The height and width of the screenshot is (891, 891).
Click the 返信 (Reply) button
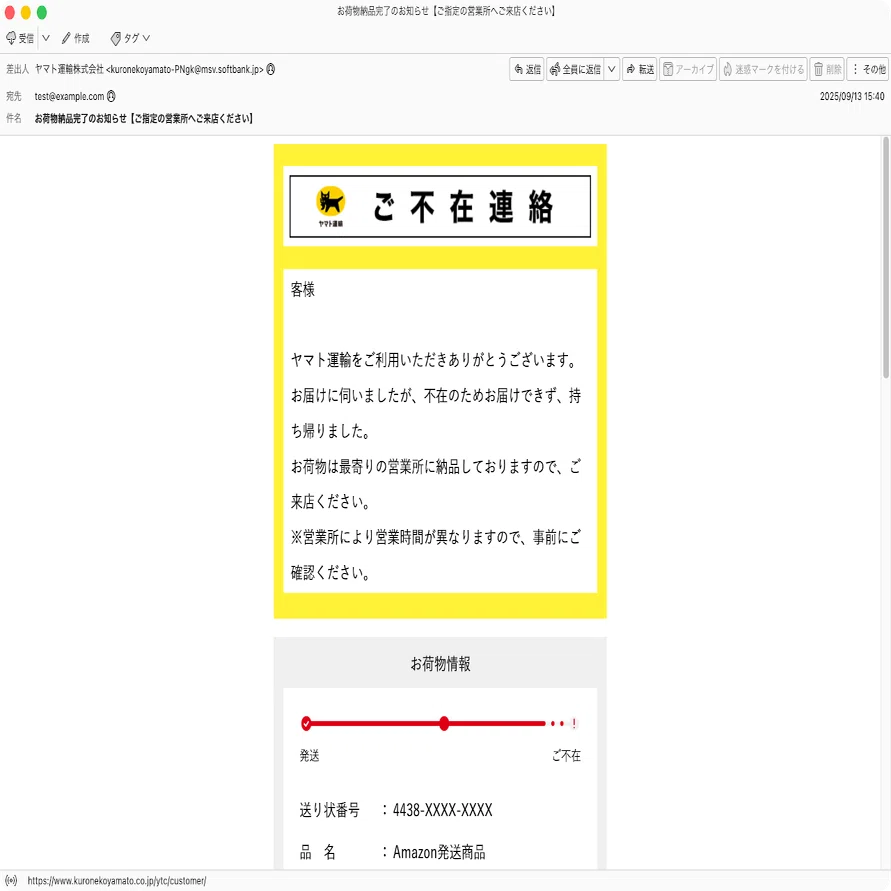527,69
